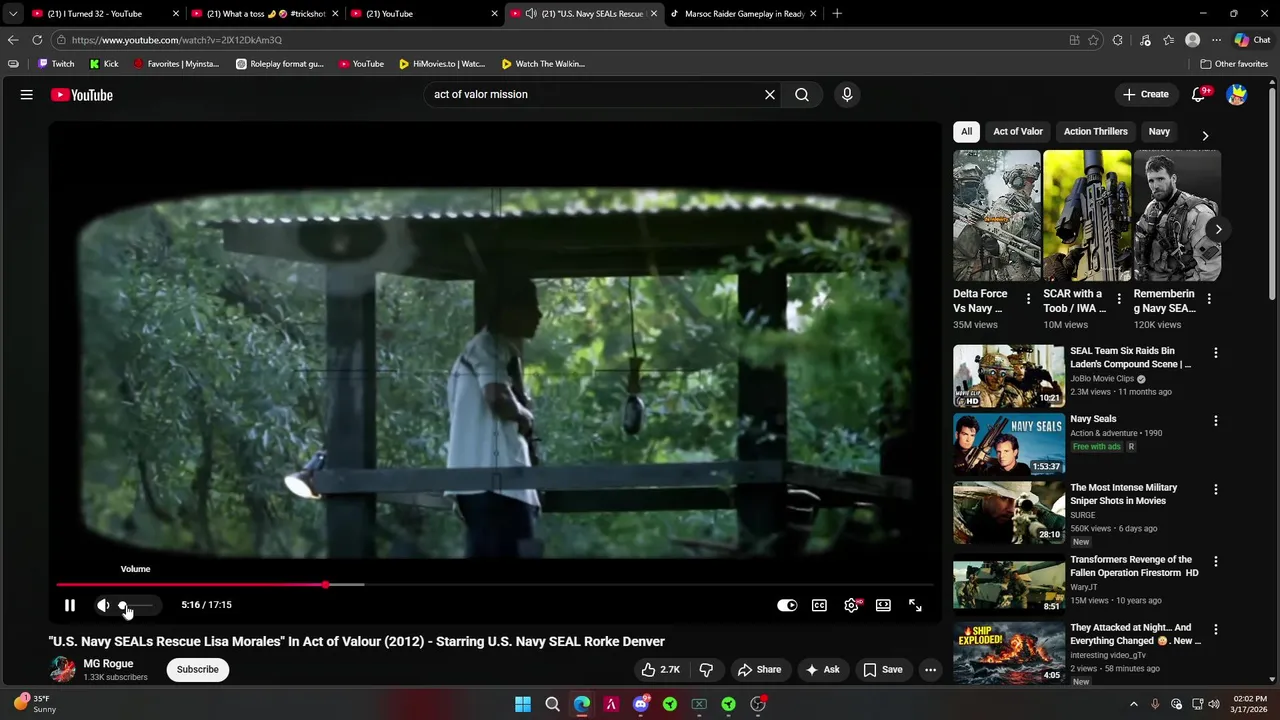The image size is (1280, 720).
Task: Click the search magnifier button
Action: tap(802, 94)
